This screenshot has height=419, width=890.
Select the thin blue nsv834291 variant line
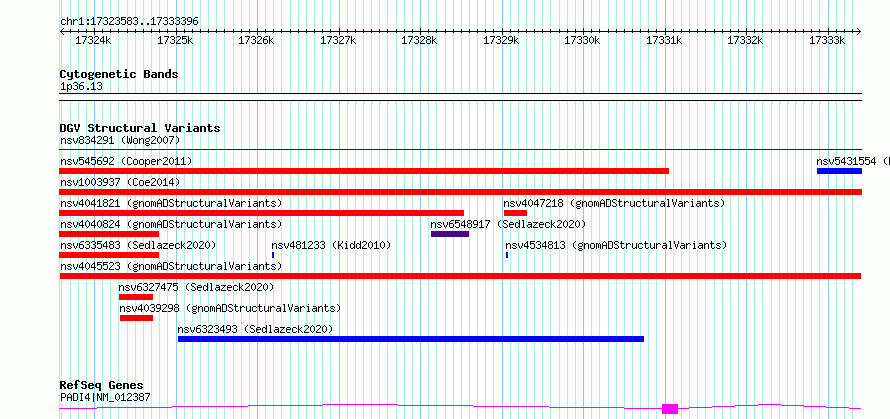pos(461,150)
